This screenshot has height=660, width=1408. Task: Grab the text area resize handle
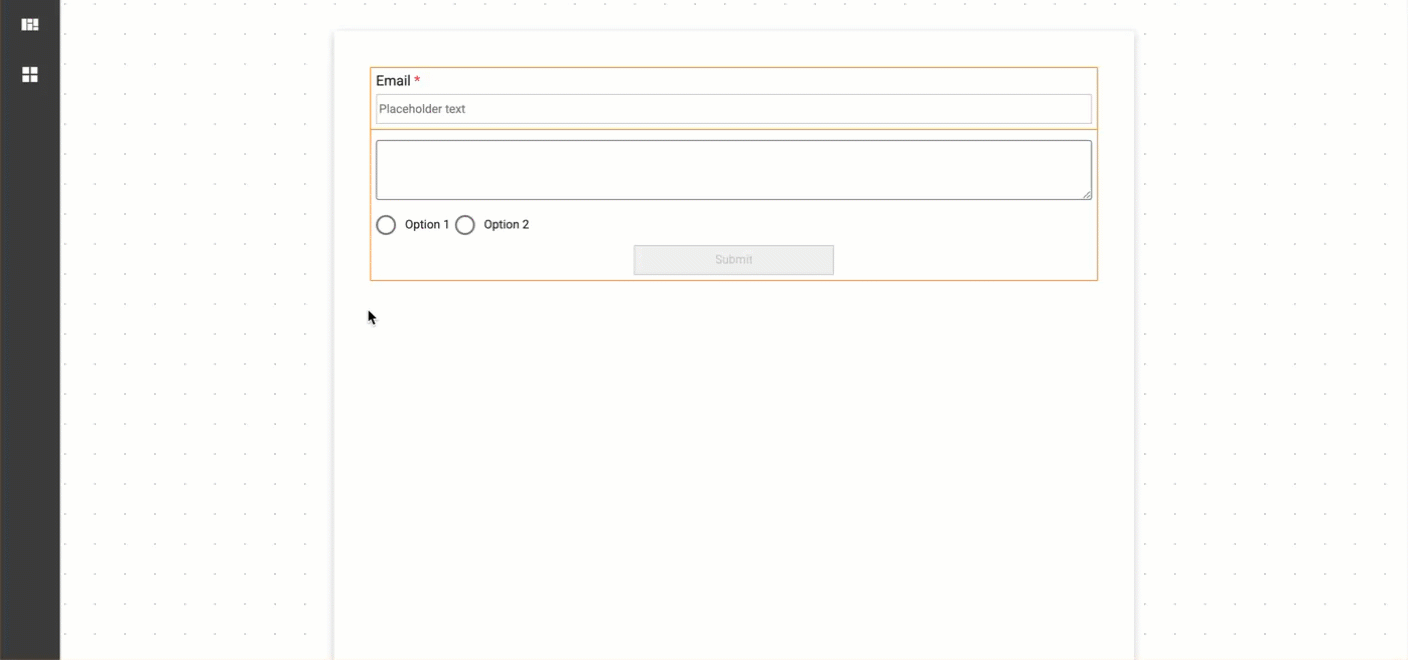[1086, 194]
